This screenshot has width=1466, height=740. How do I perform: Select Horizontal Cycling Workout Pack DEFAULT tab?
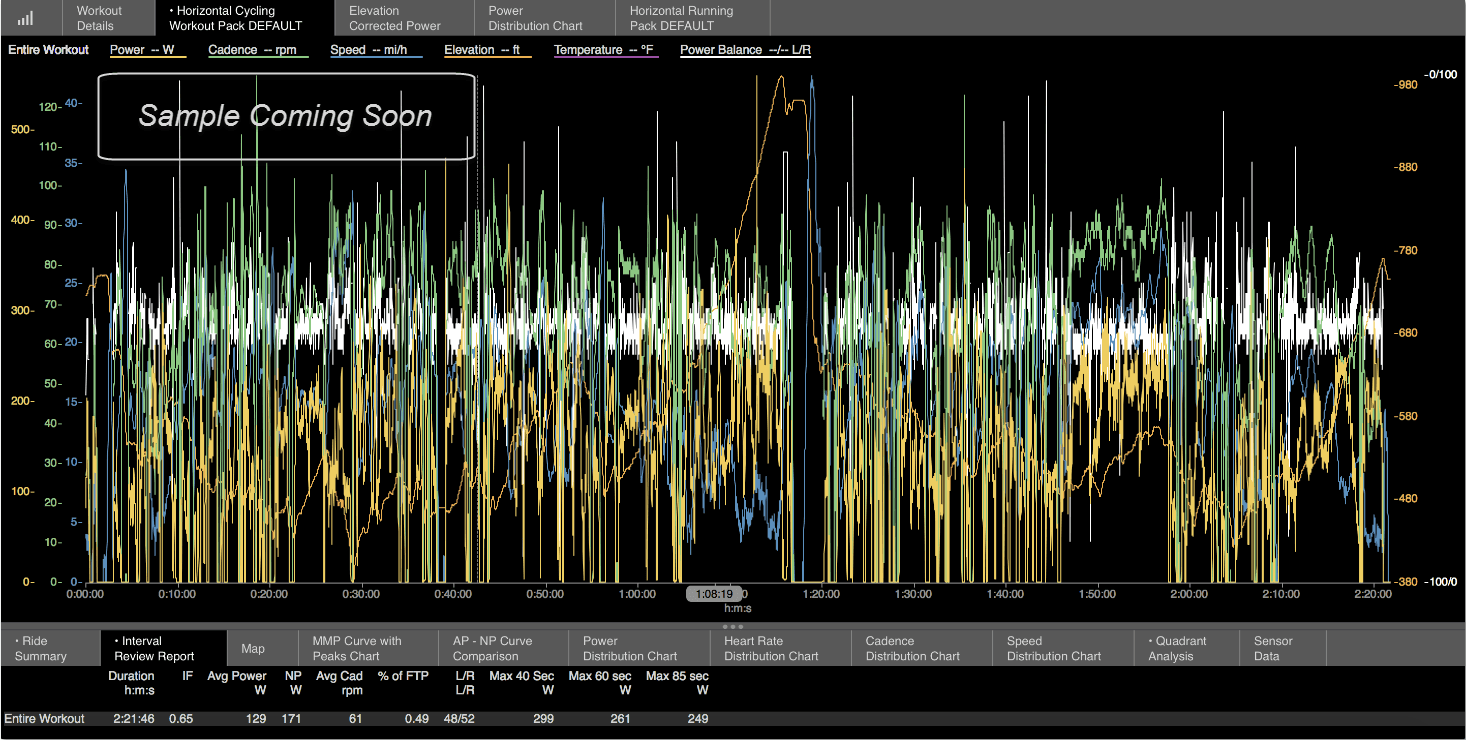245,18
